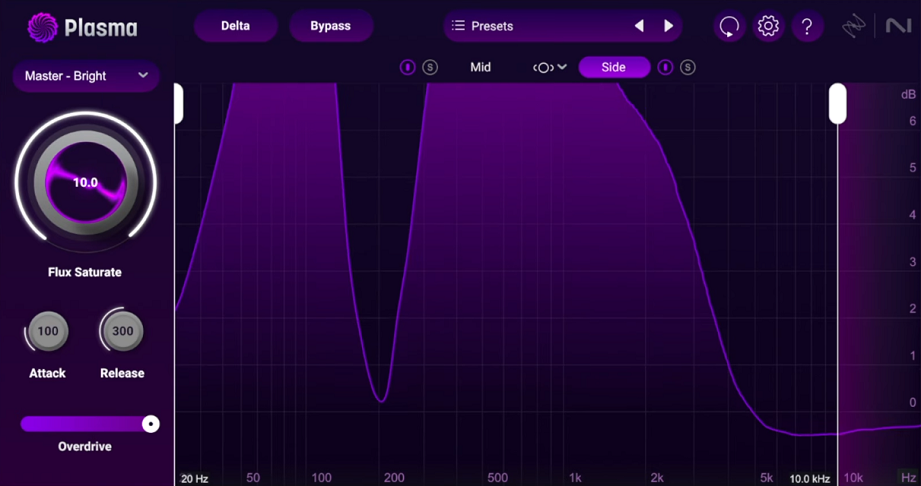Click the 20 Hz axis label
This screenshot has width=921, height=486.
coord(194,479)
